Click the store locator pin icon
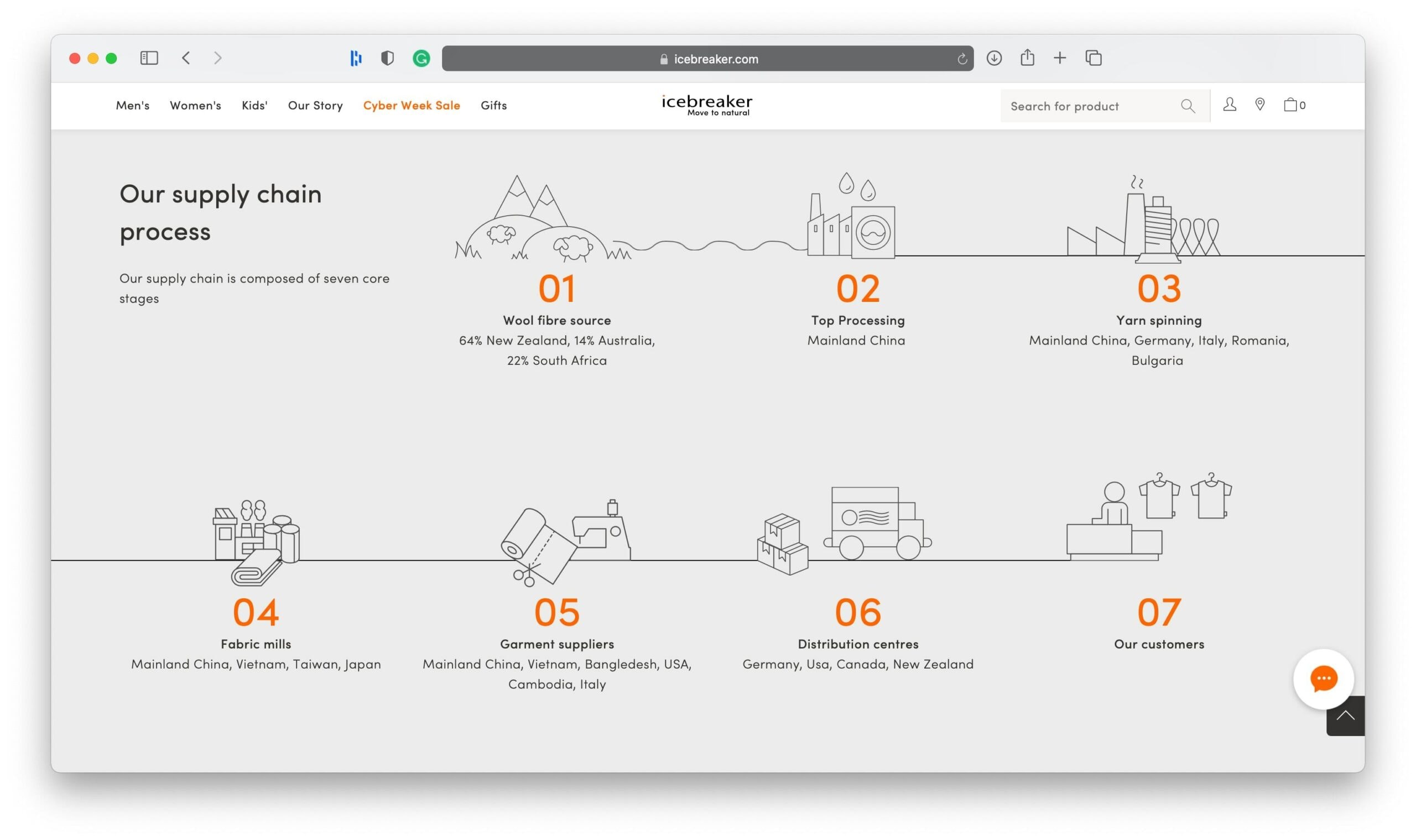This screenshot has width=1416, height=840. (x=1260, y=104)
